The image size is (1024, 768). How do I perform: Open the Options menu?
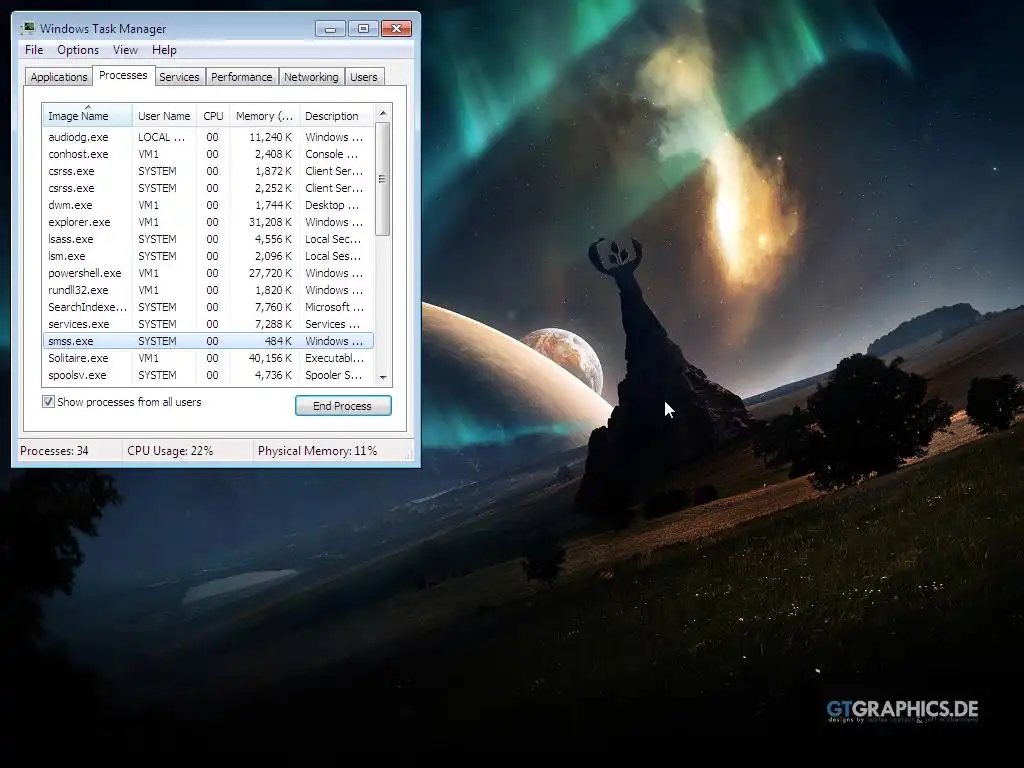[x=78, y=50]
